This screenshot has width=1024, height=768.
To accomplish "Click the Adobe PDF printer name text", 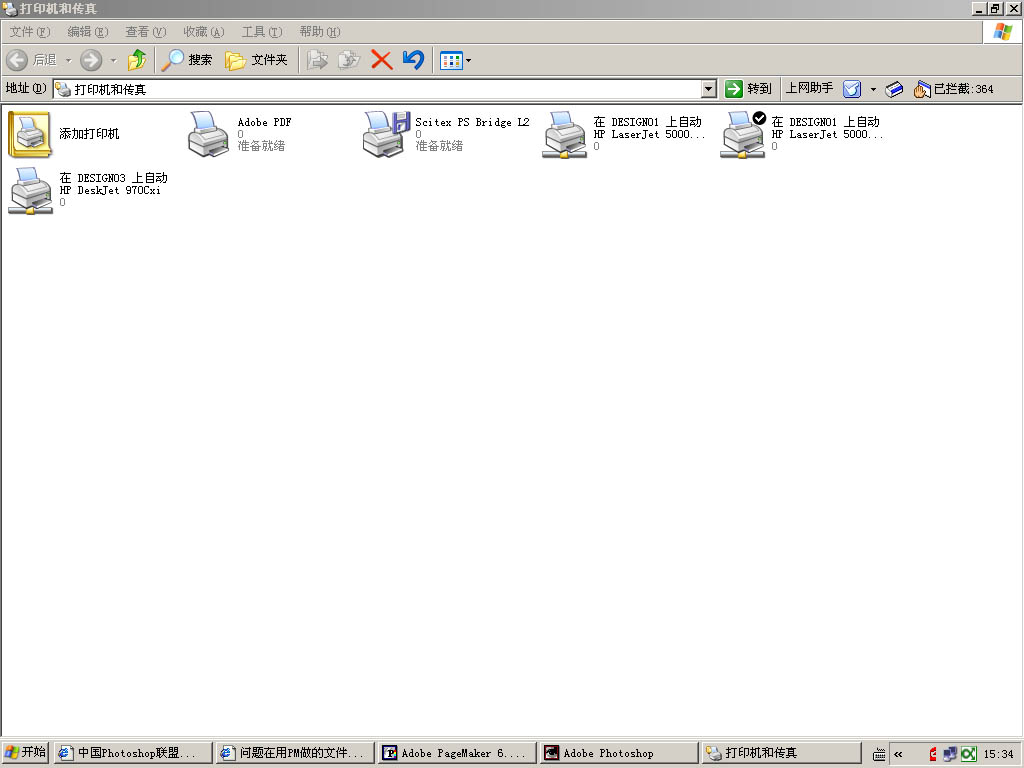I will [264, 122].
